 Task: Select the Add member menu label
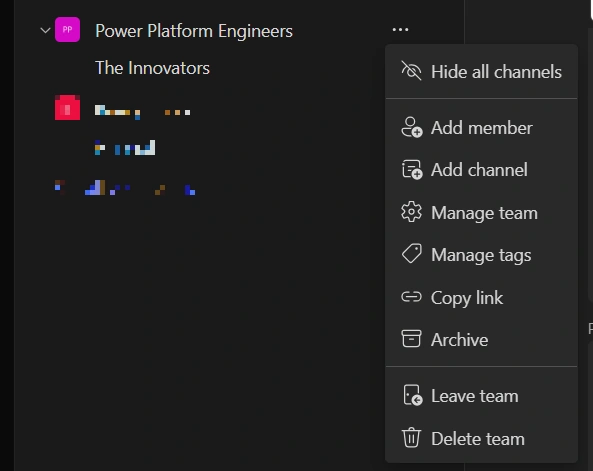[x=481, y=128]
